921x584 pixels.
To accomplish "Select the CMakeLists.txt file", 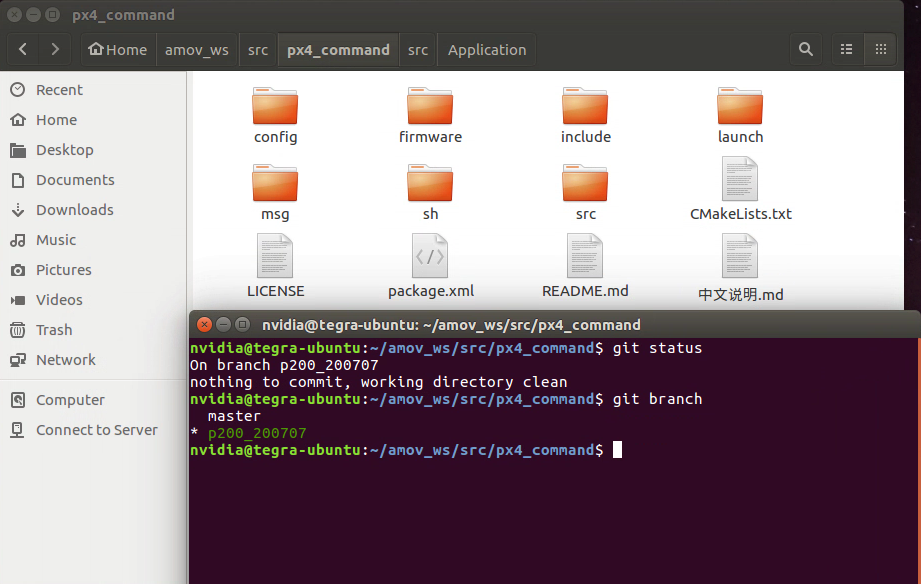I will 740,189.
